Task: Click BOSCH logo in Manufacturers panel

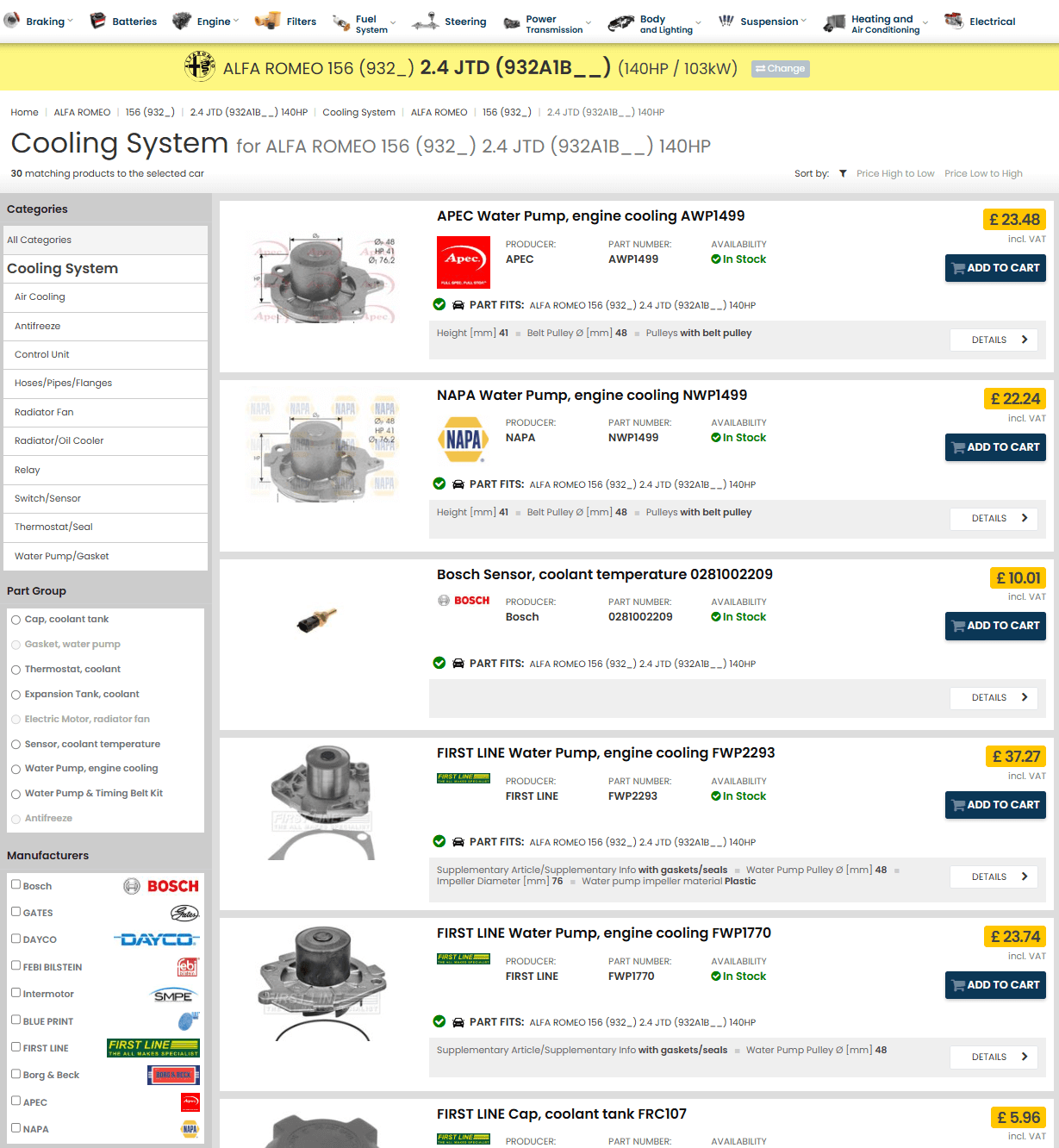Action: [x=161, y=886]
